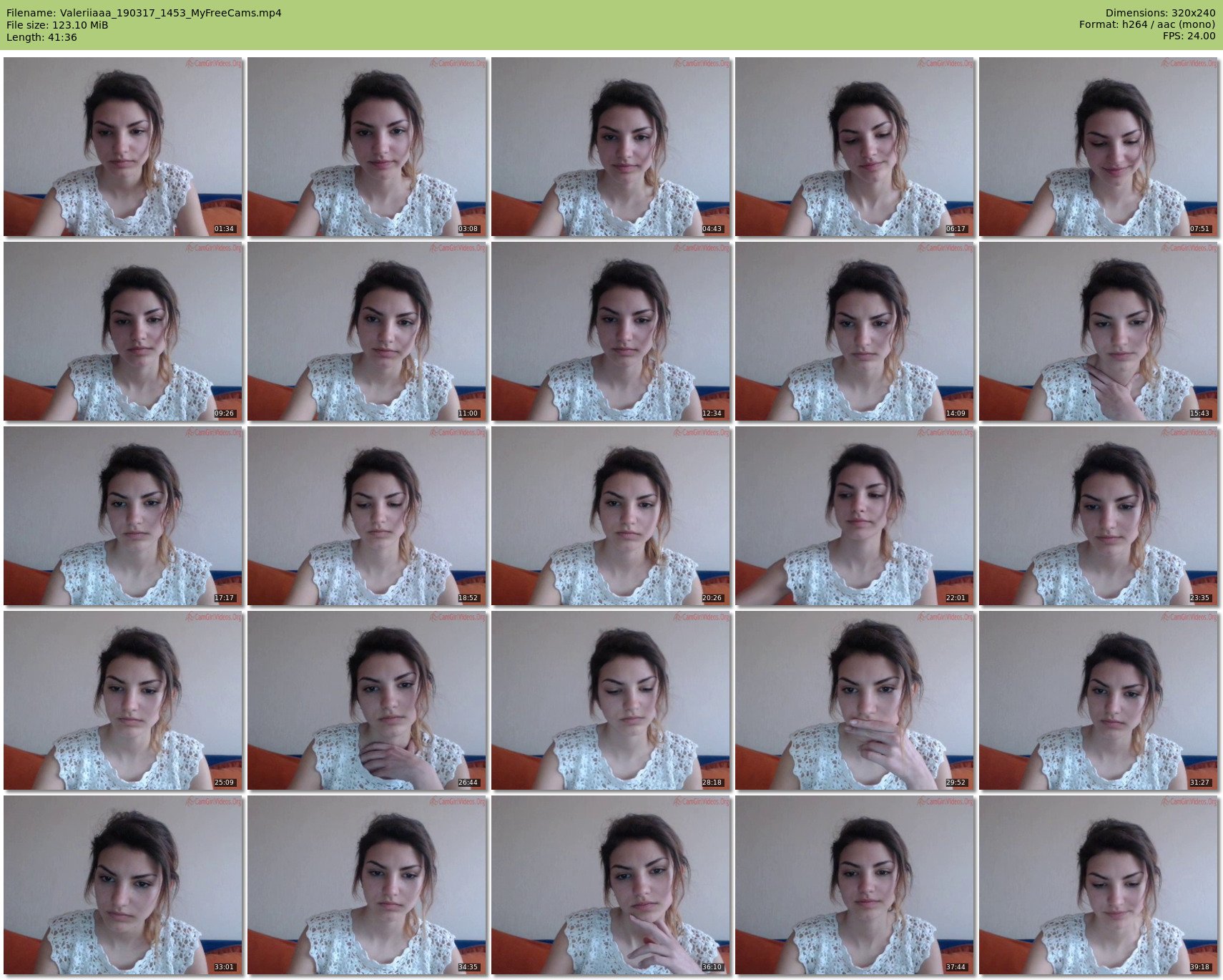
Task: Open the thumbnail timestamped 31:27
Action: (x=1098, y=700)
